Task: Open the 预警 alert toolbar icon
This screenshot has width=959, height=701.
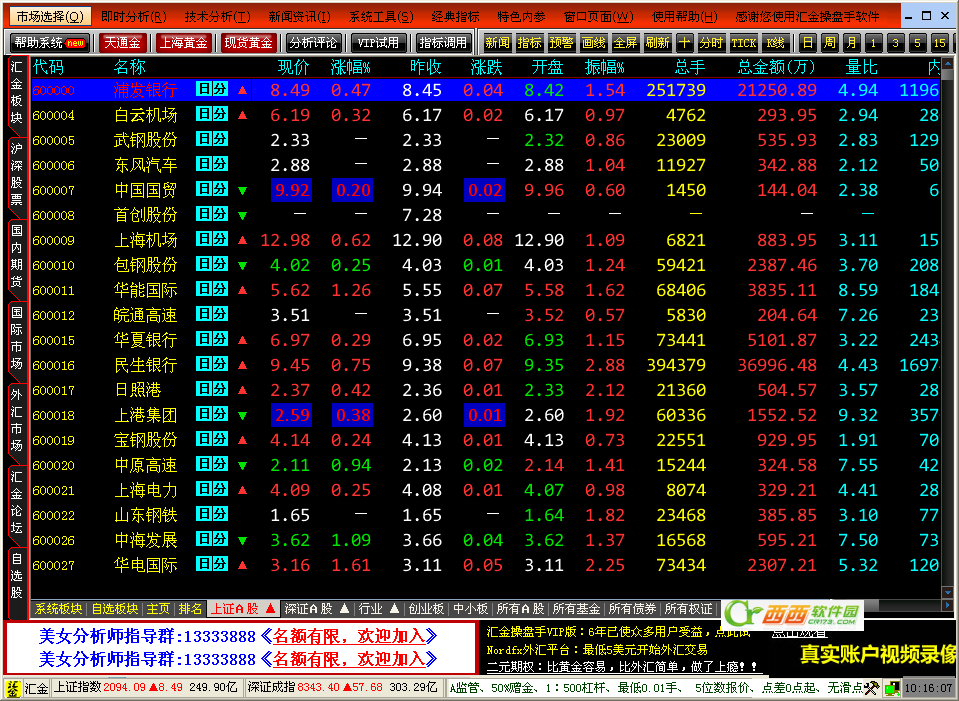Action: coord(562,43)
